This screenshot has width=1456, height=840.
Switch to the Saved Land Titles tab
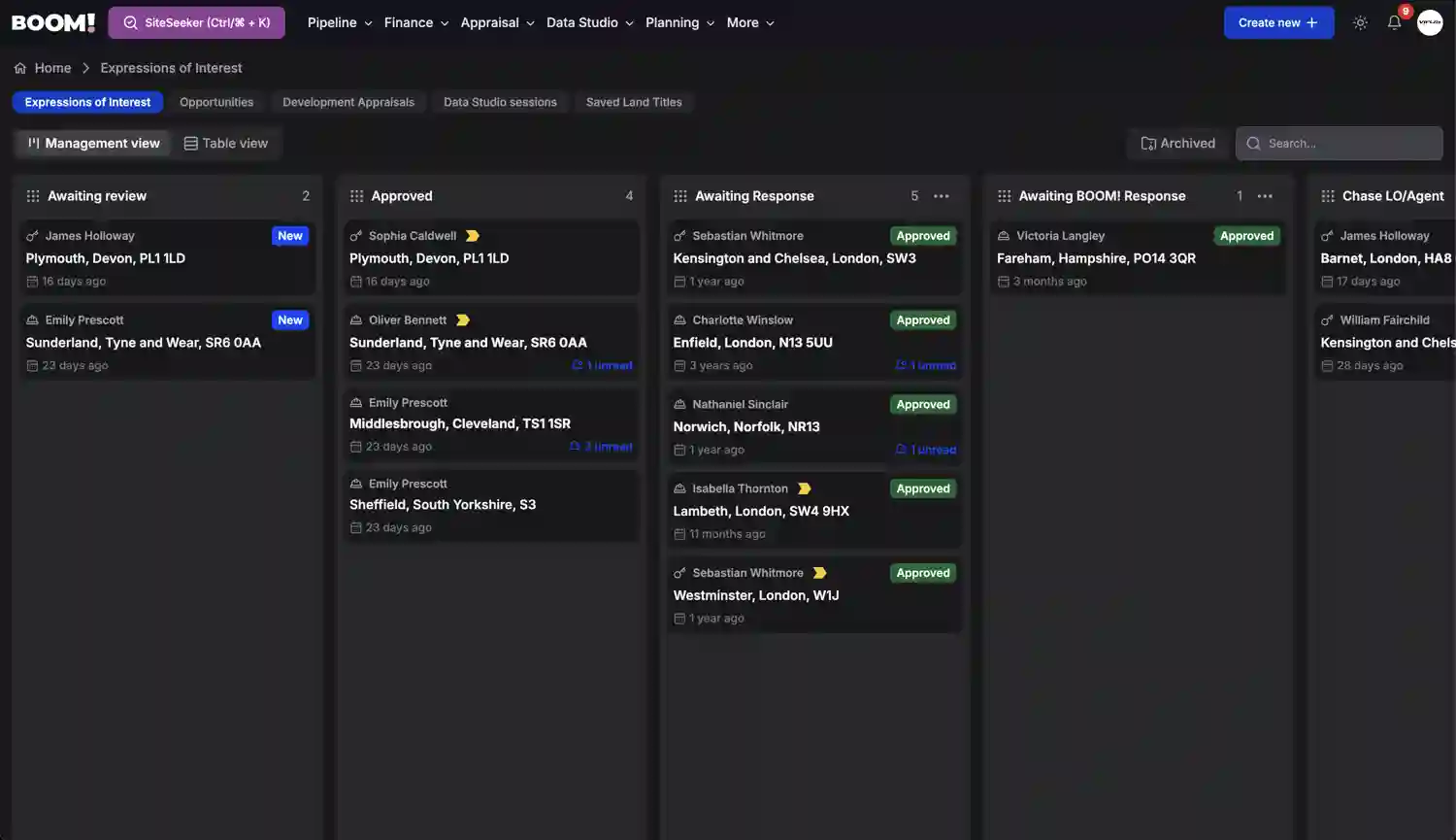[x=634, y=102]
